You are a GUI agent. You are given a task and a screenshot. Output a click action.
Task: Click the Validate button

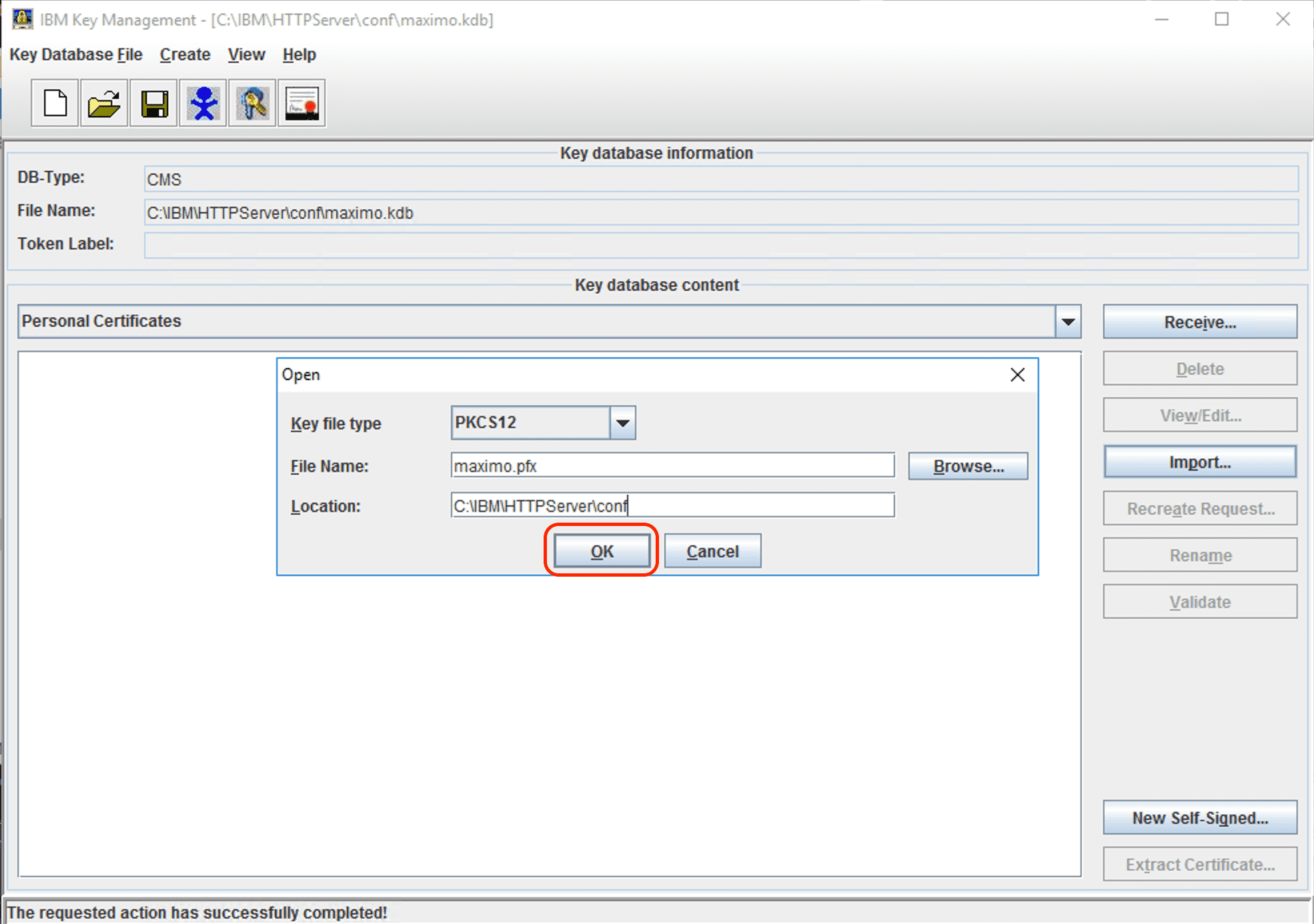[1200, 602]
